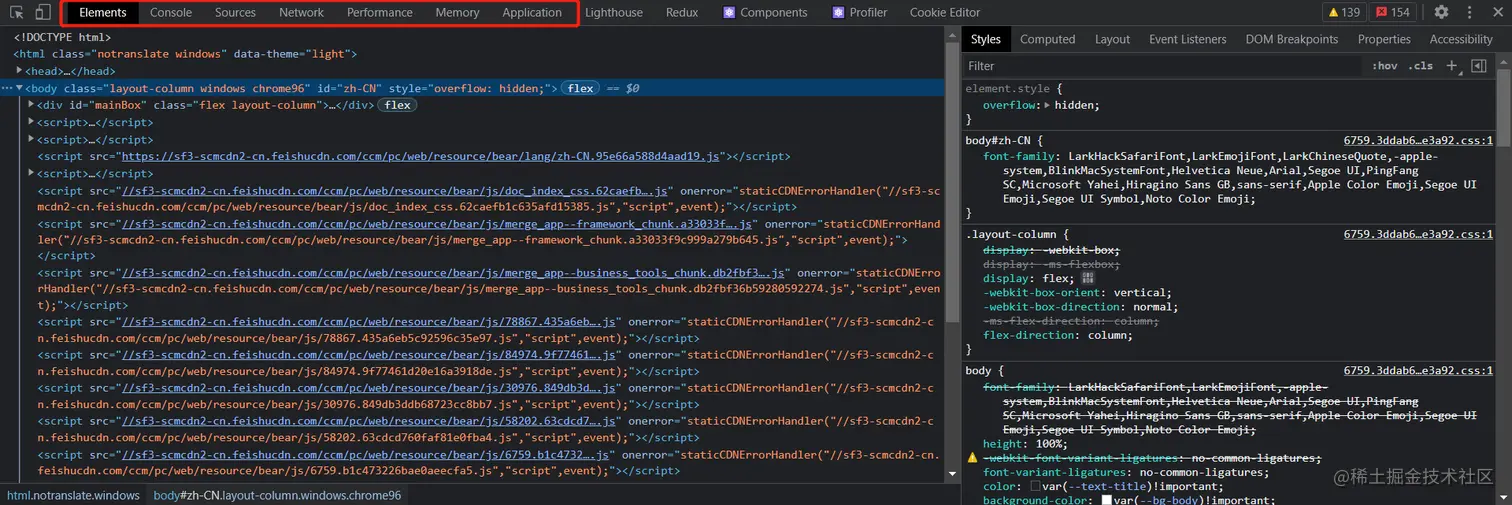The width and height of the screenshot is (1512, 505).
Task: Click the warning icon beside -webkit-font-variant-ligatures
Action: [971, 457]
